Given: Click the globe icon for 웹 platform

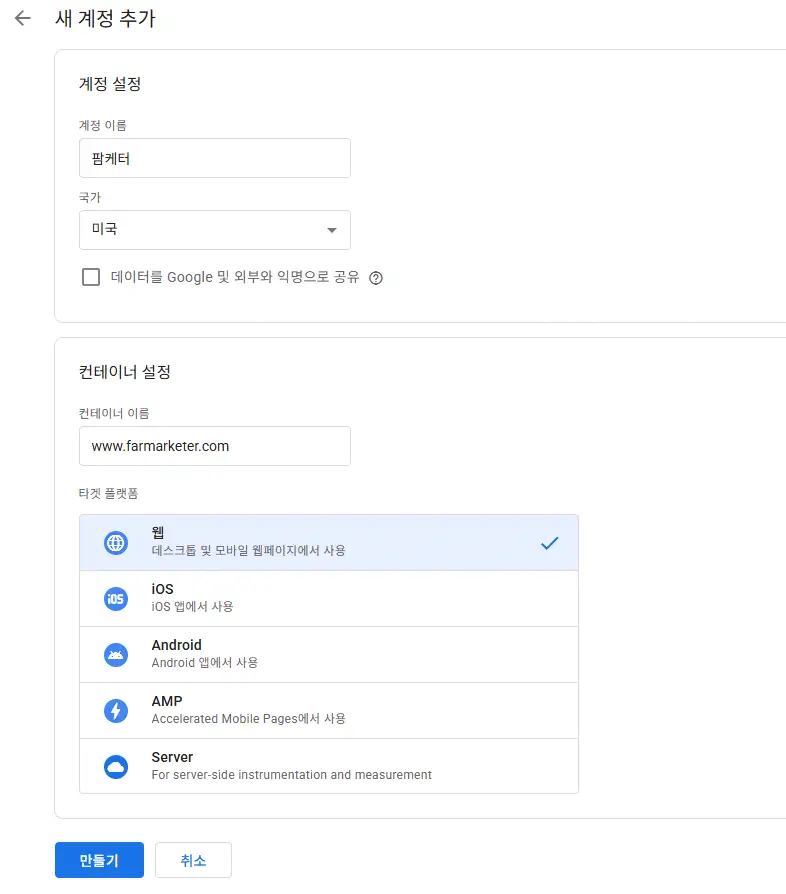Looking at the screenshot, I should tap(116, 543).
